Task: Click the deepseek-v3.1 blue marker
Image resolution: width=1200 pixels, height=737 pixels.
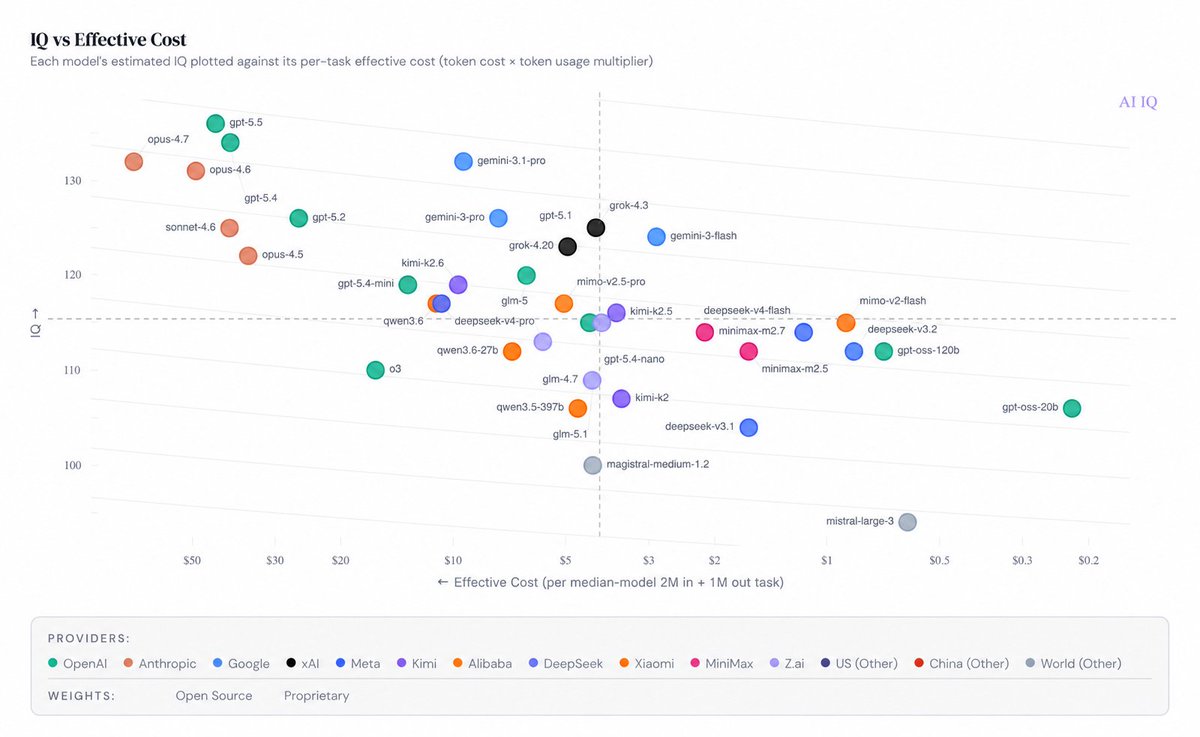Action: coord(748,428)
